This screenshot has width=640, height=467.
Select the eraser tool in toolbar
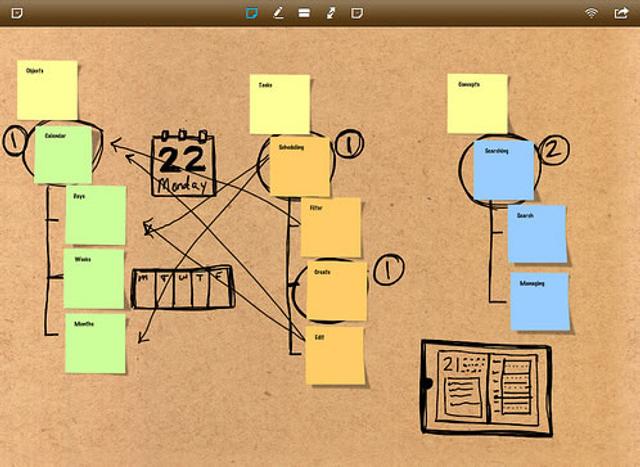tap(304, 13)
